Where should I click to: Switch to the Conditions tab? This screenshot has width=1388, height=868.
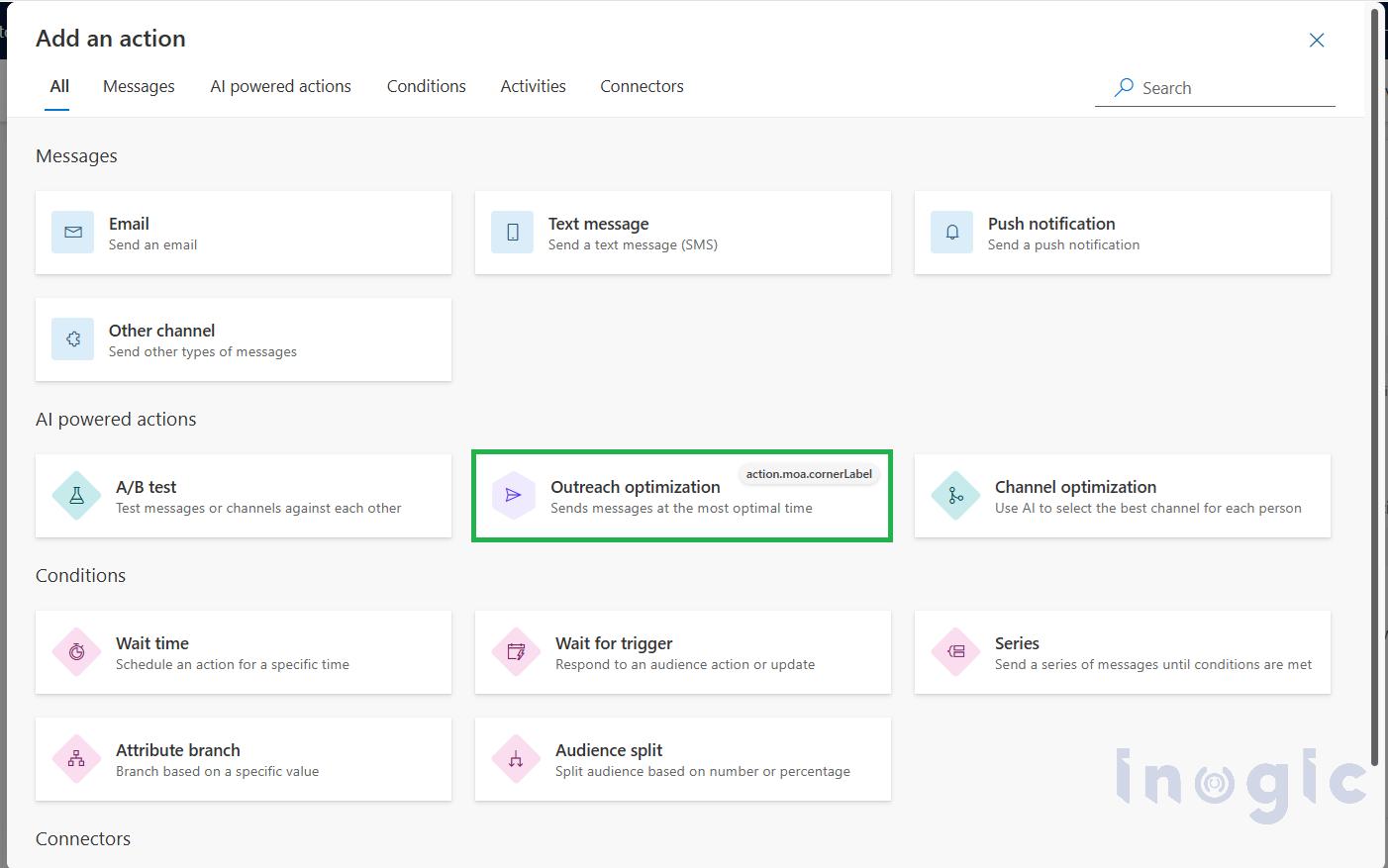pos(426,86)
